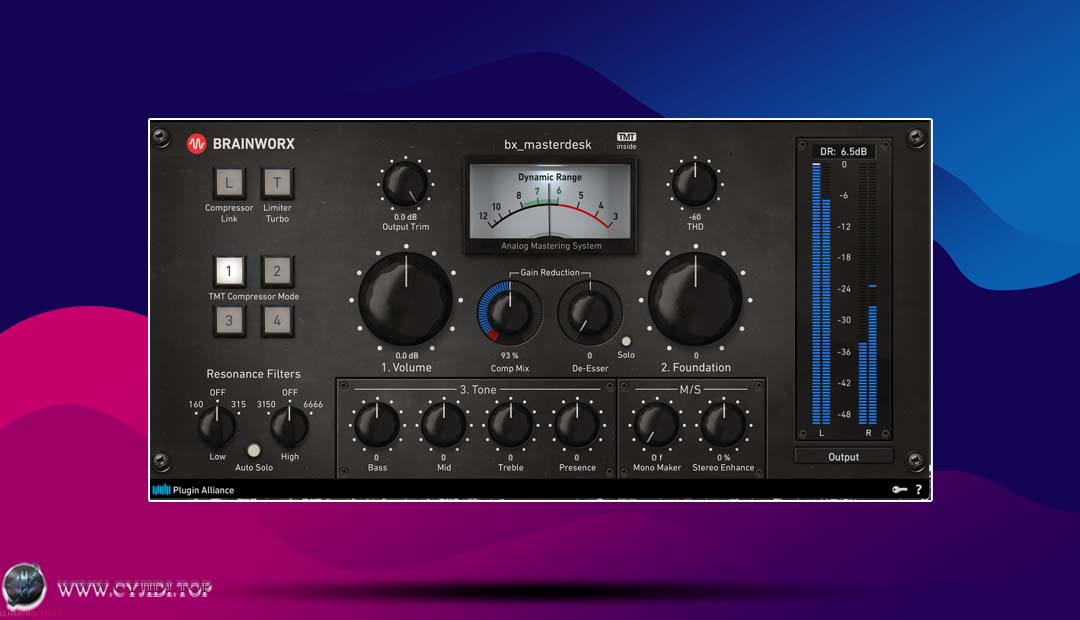Click the Presence tone knob

coord(577,424)
